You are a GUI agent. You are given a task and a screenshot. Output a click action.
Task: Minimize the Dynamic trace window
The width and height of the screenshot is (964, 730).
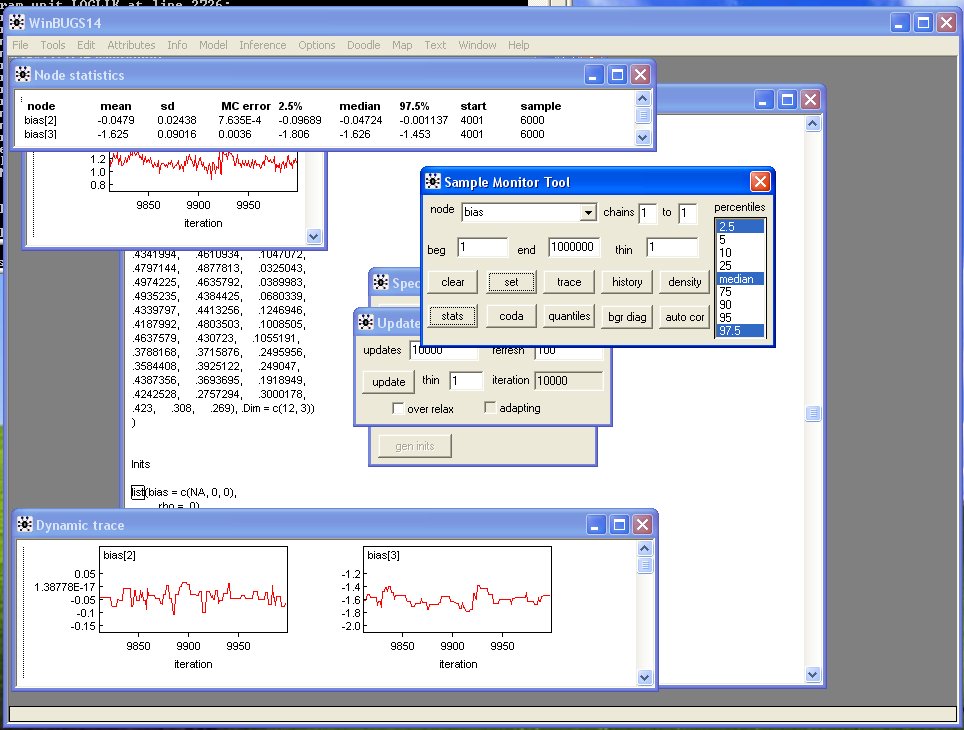(595, 525)
